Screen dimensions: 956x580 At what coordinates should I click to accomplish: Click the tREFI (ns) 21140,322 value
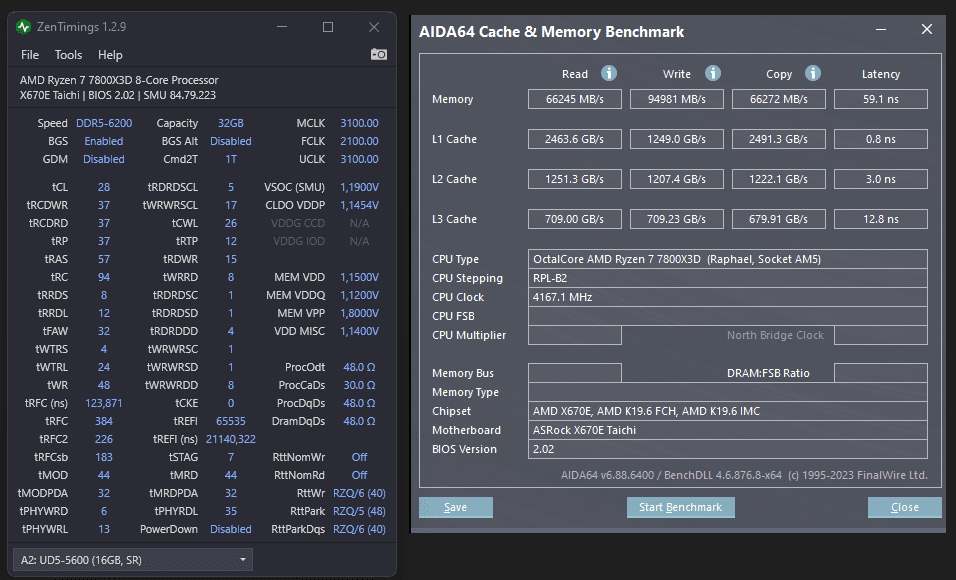click(230, 439)
